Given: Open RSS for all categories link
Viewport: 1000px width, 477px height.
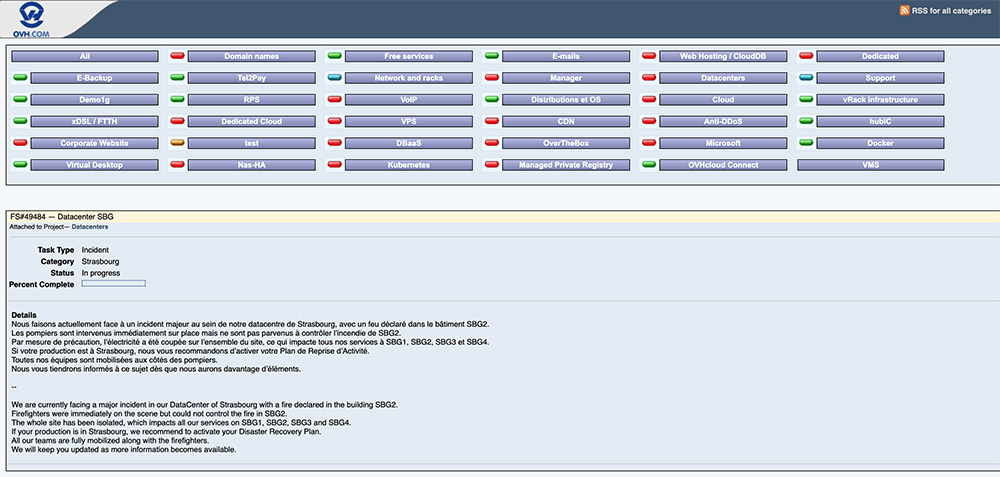Looking at the screenshot, I should coord(951,11).
